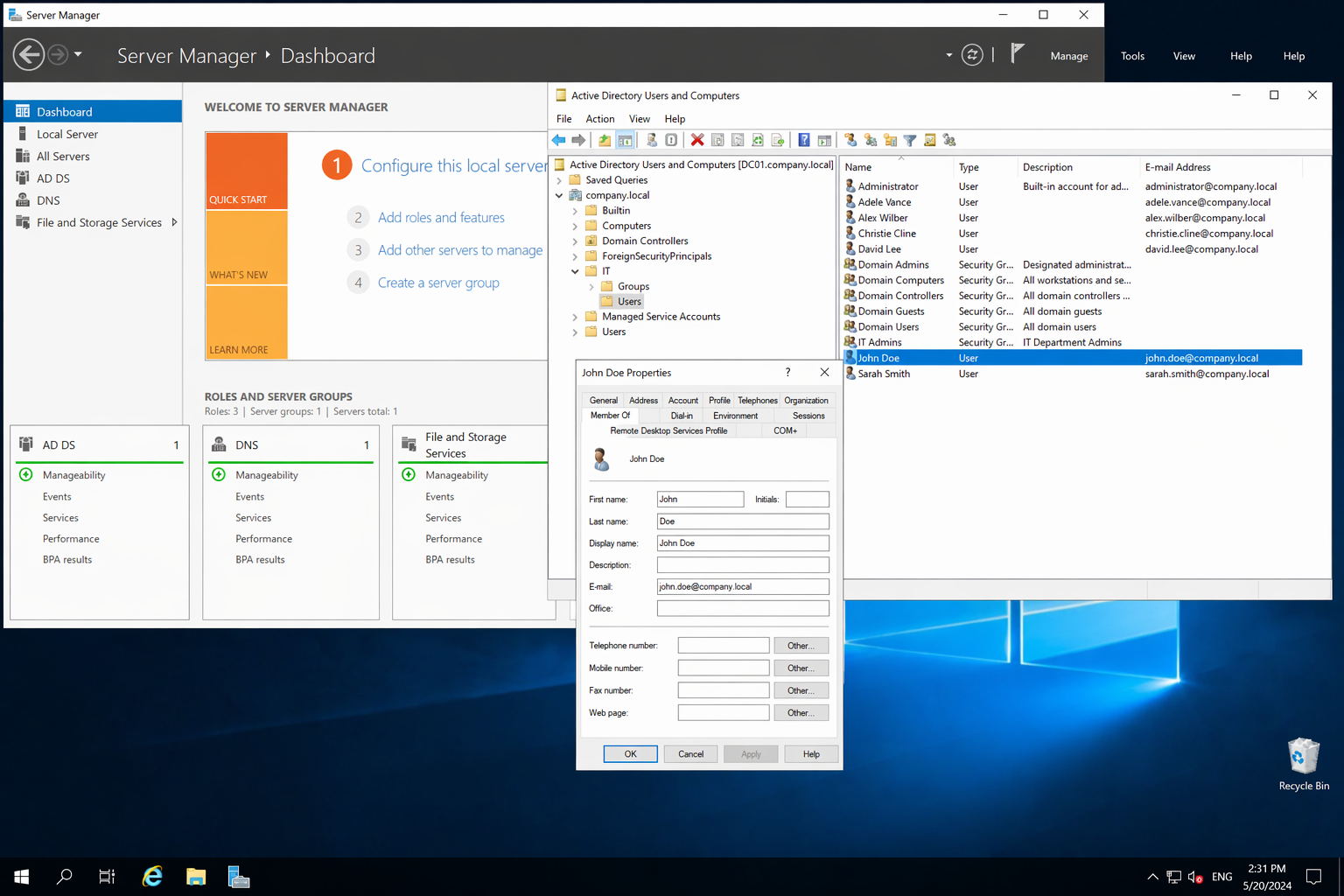The width and height of the screenshot is (1344, 896).
Task: Click the Filter funnel icon in toolbar
Action: 910,140
